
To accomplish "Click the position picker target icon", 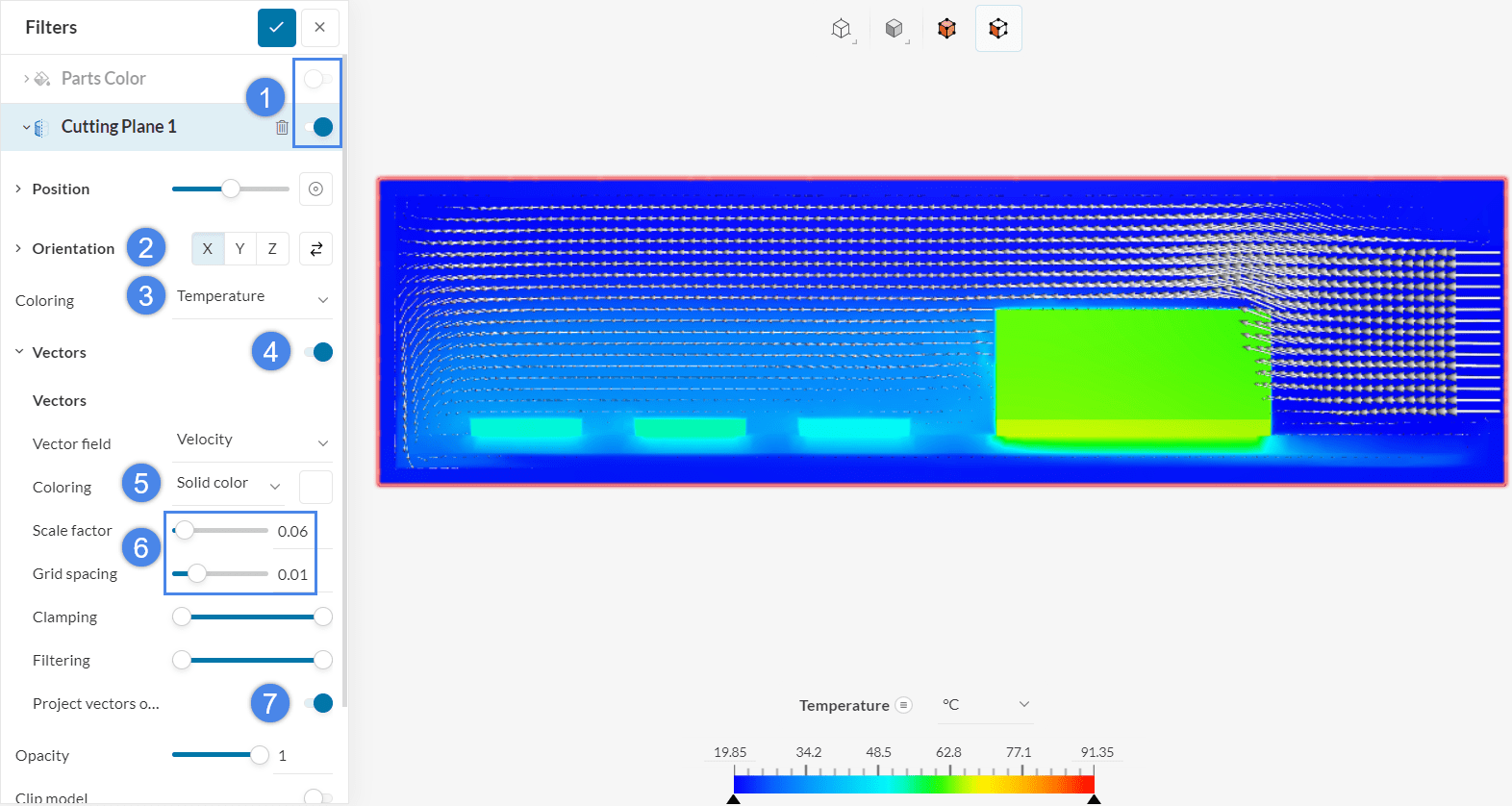I will point(315,189).
